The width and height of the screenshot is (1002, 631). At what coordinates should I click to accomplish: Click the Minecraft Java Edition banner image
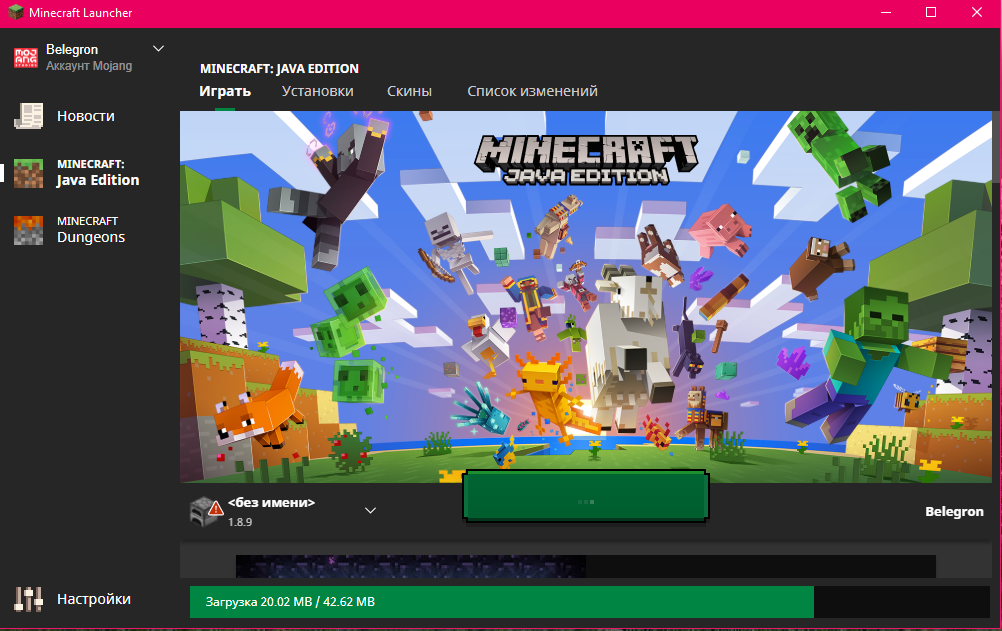pyautogui.click(x=586, y=297)
